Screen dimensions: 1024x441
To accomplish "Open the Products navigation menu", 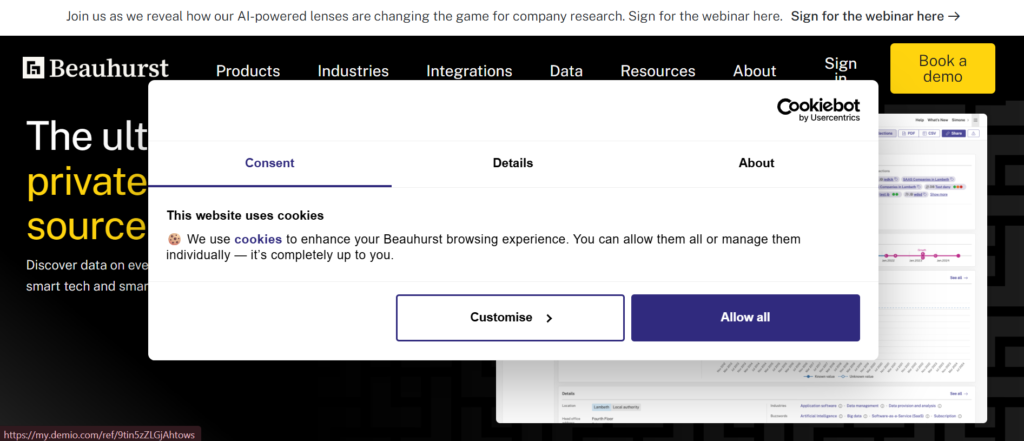I will [248, 71].
